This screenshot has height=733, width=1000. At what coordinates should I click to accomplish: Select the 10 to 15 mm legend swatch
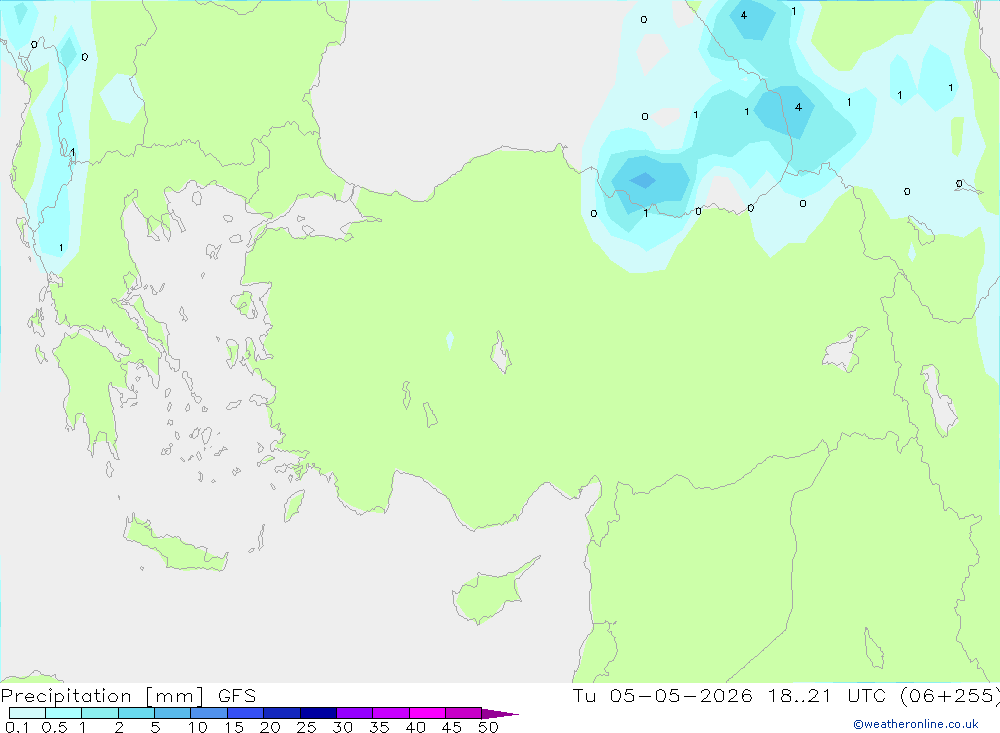209,713
